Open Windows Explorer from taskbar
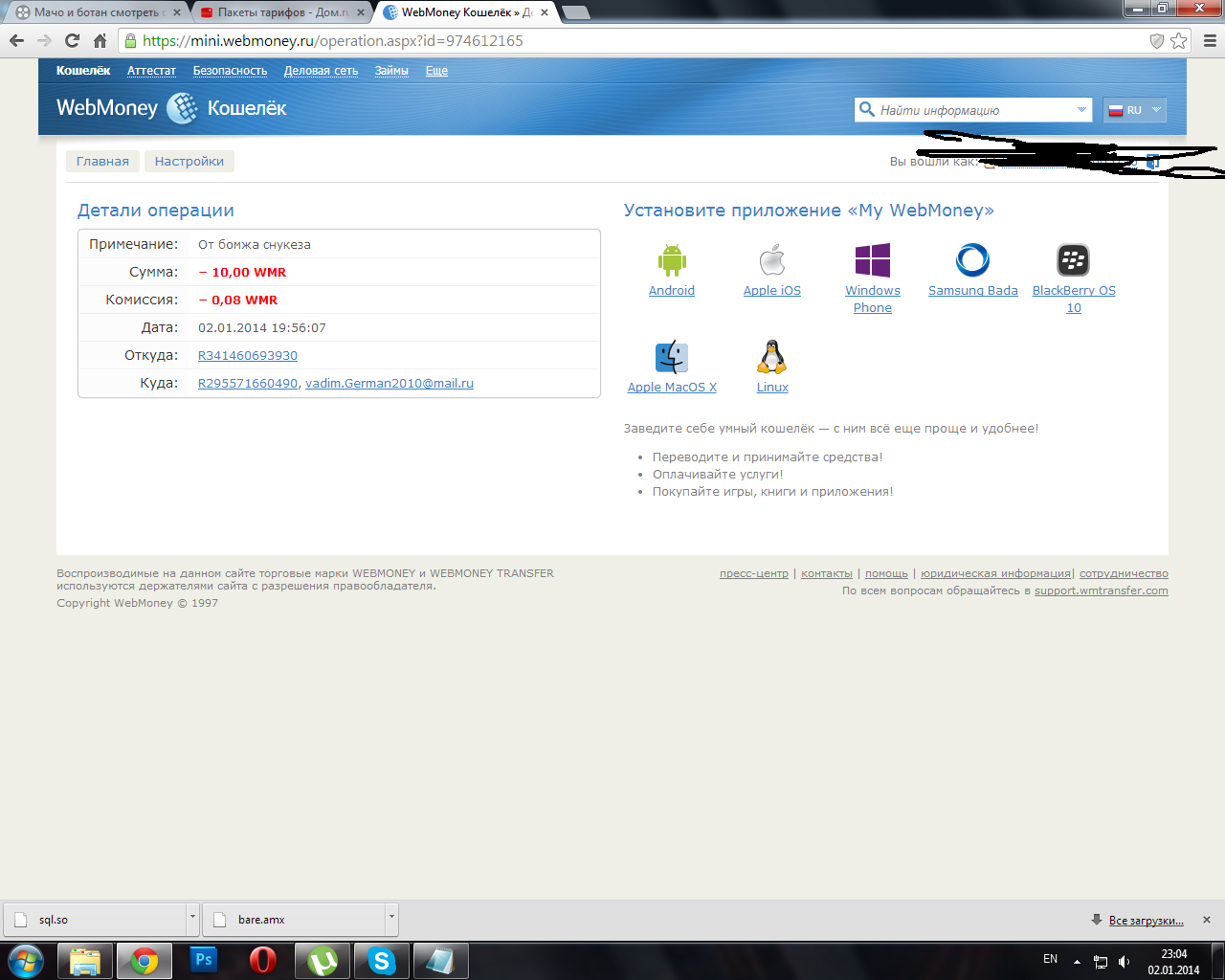 (x=85, y=961)
